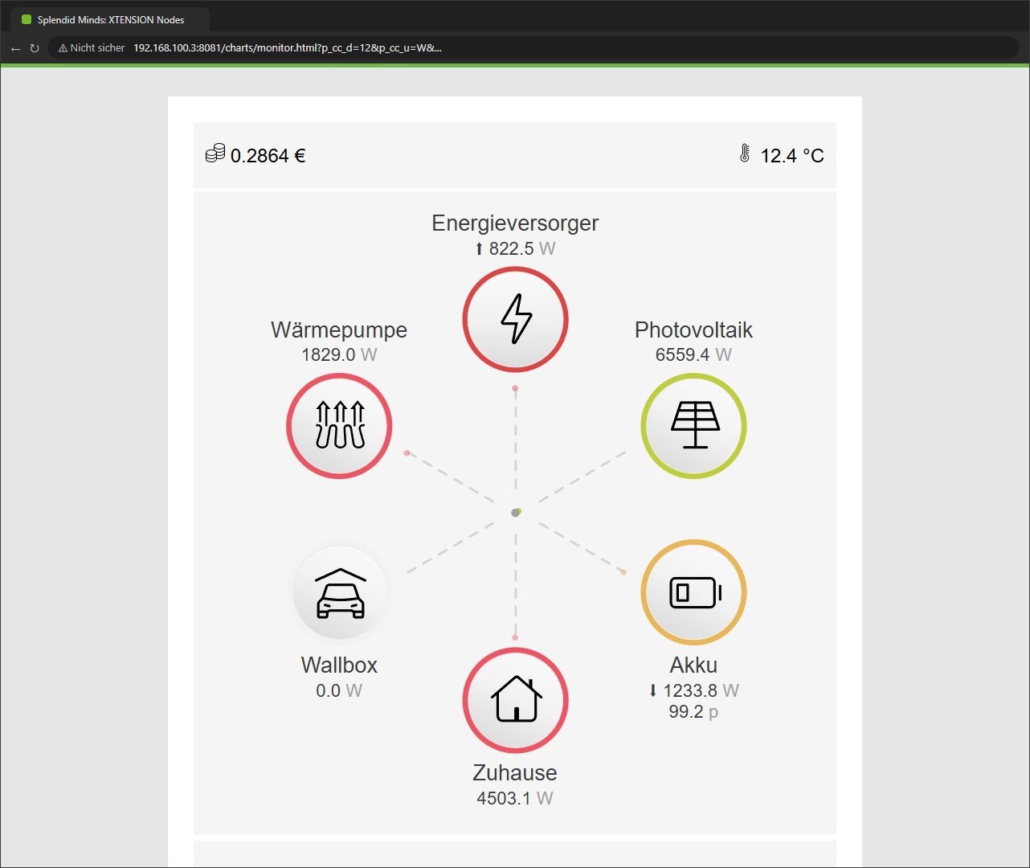
Task: Click the Zuhause label
Action: click(x=515, y=773)
